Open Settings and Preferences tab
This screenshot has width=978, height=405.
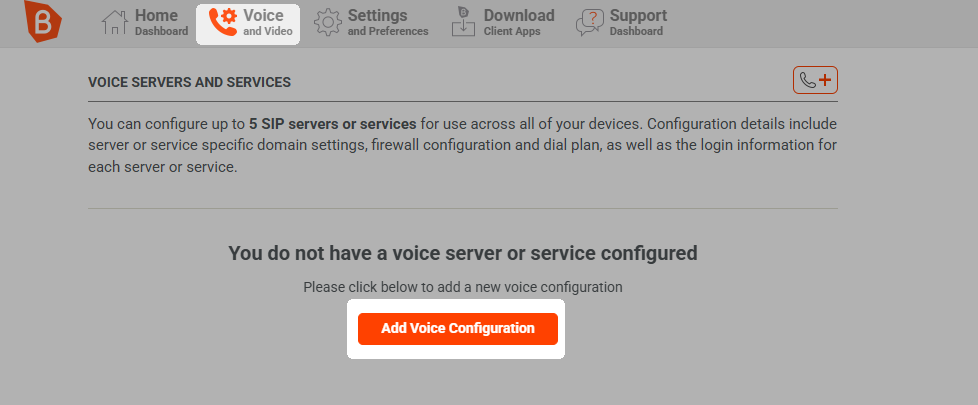click(372, 22)
